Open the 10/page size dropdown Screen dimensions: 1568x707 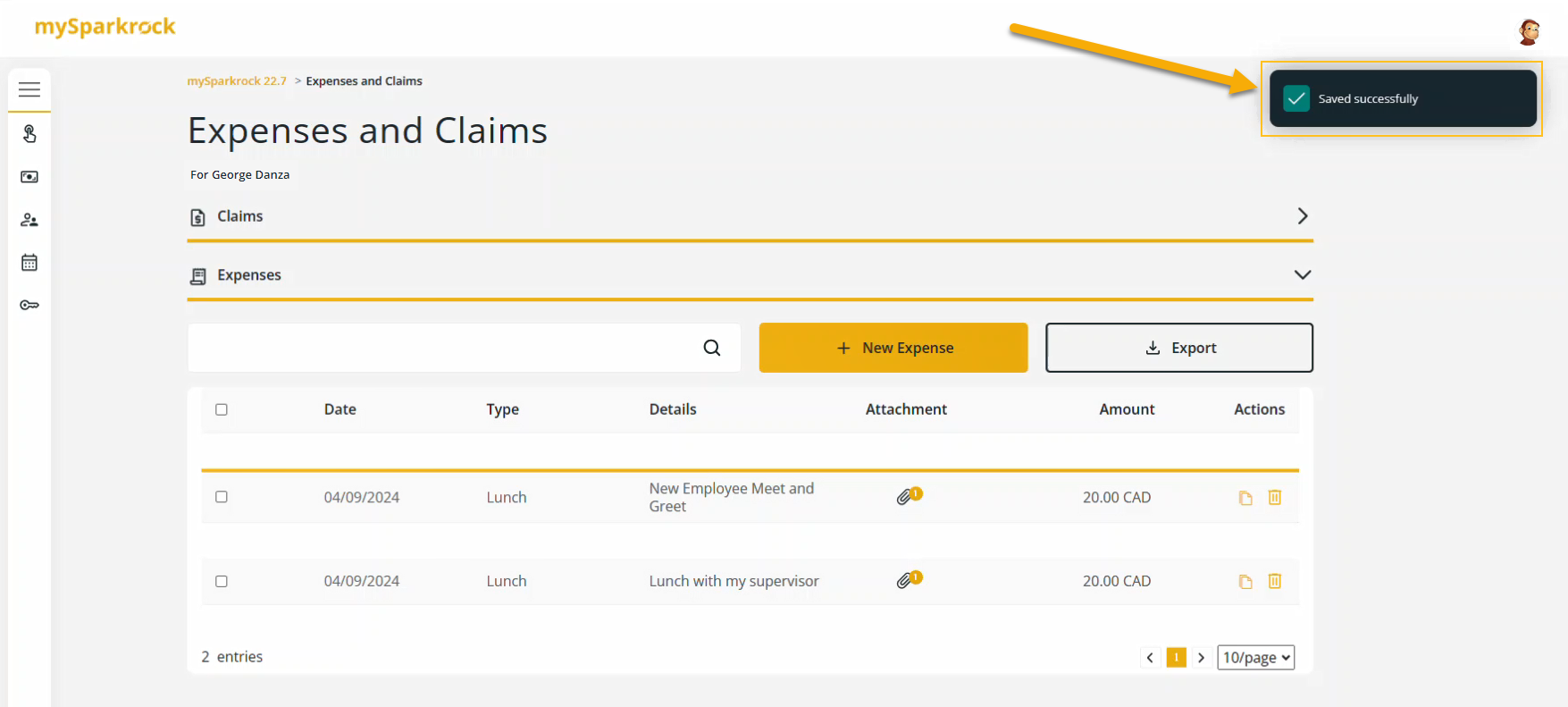click(x=1255, y=658)
